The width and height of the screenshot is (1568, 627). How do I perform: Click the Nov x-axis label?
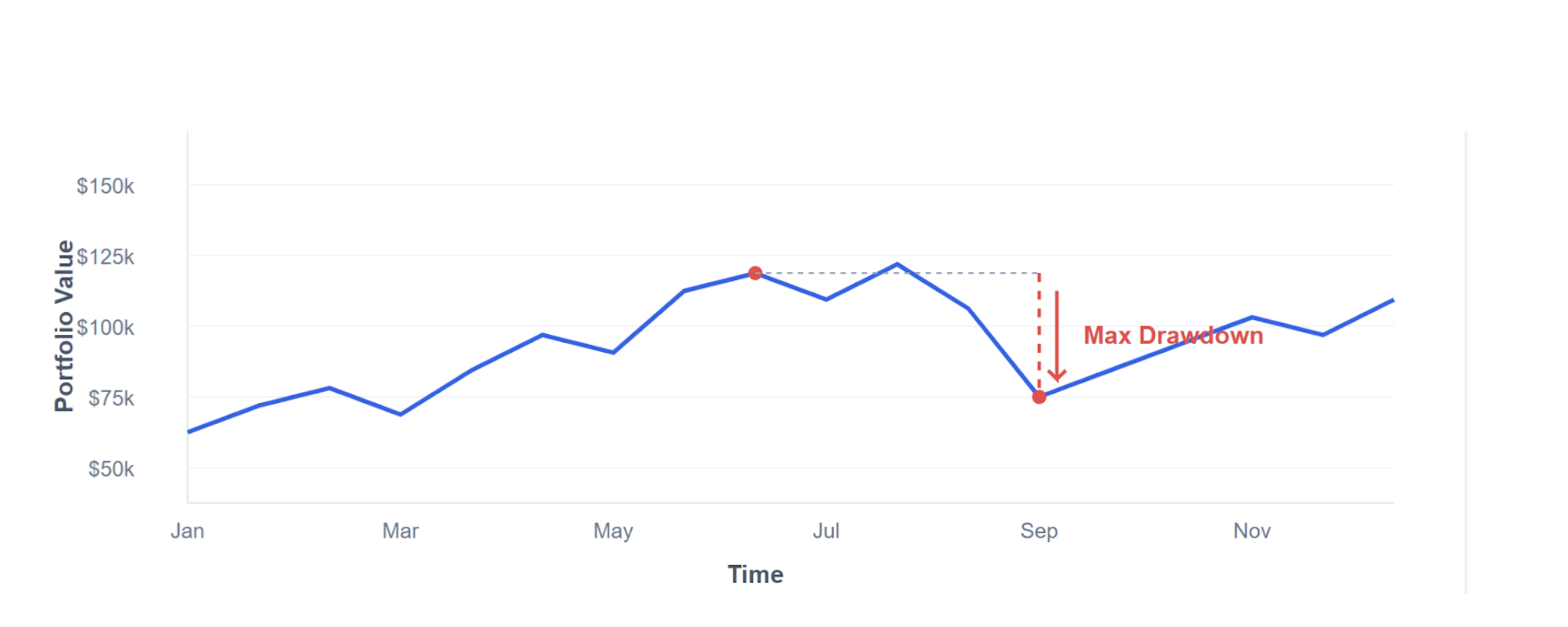(1252, 531)
